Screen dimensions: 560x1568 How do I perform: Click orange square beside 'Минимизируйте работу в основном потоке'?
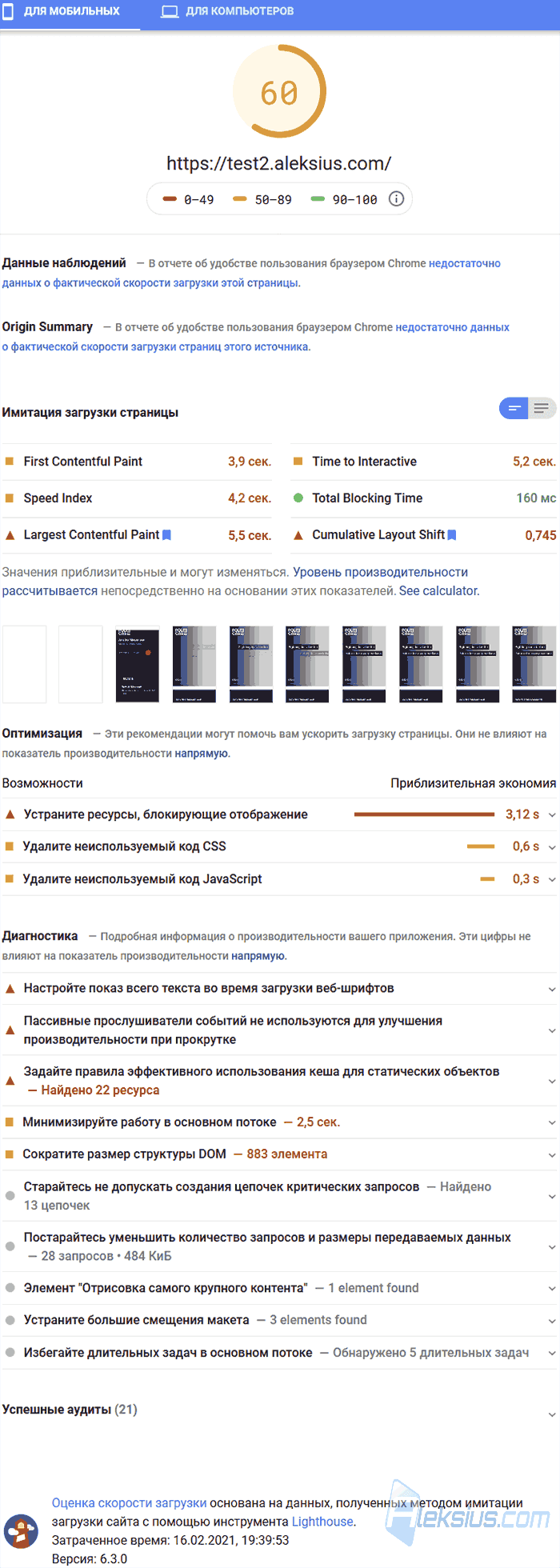[x=10, y=1122]
